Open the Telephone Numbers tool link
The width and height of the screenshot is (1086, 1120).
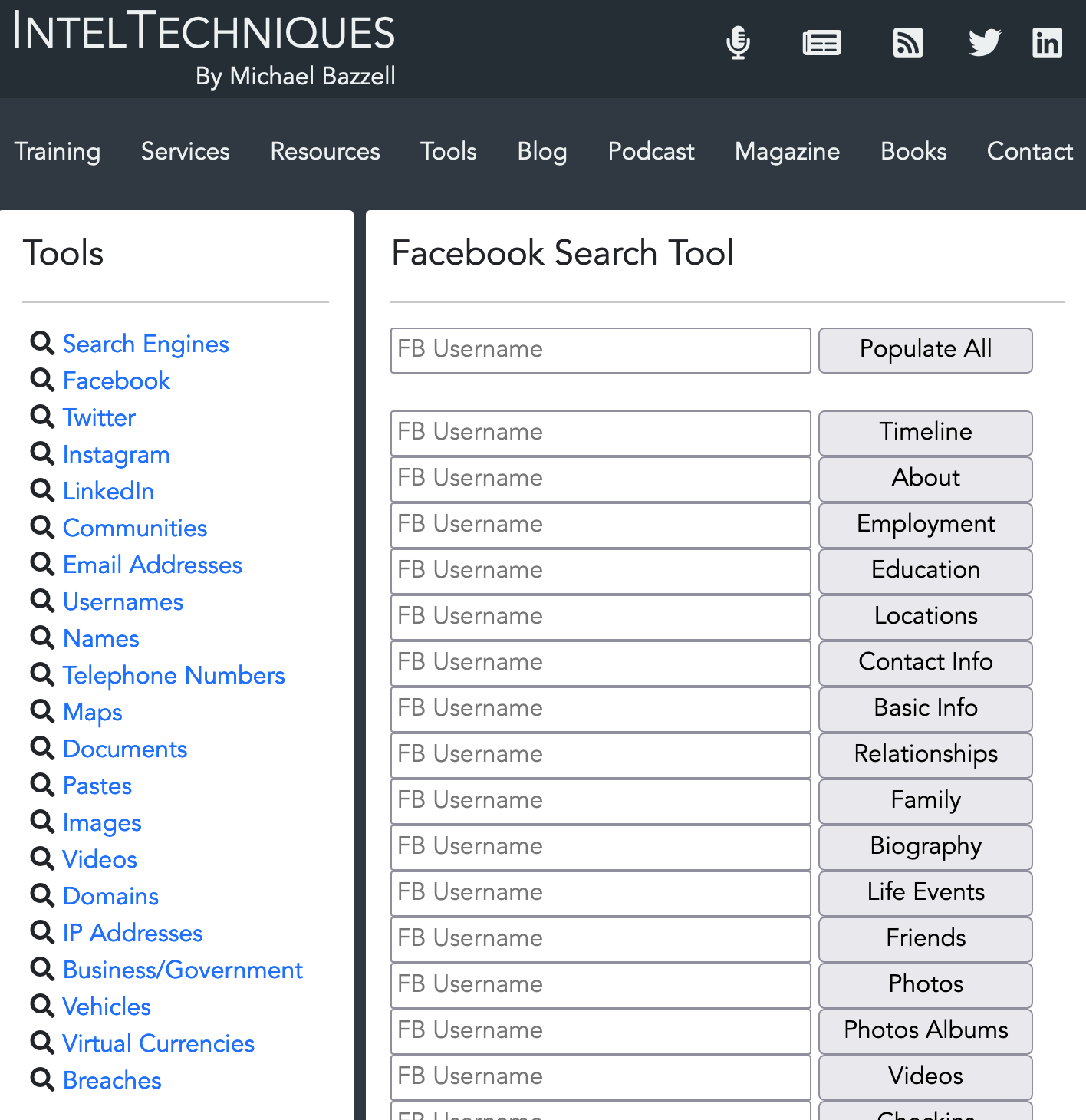pos(173,675)
